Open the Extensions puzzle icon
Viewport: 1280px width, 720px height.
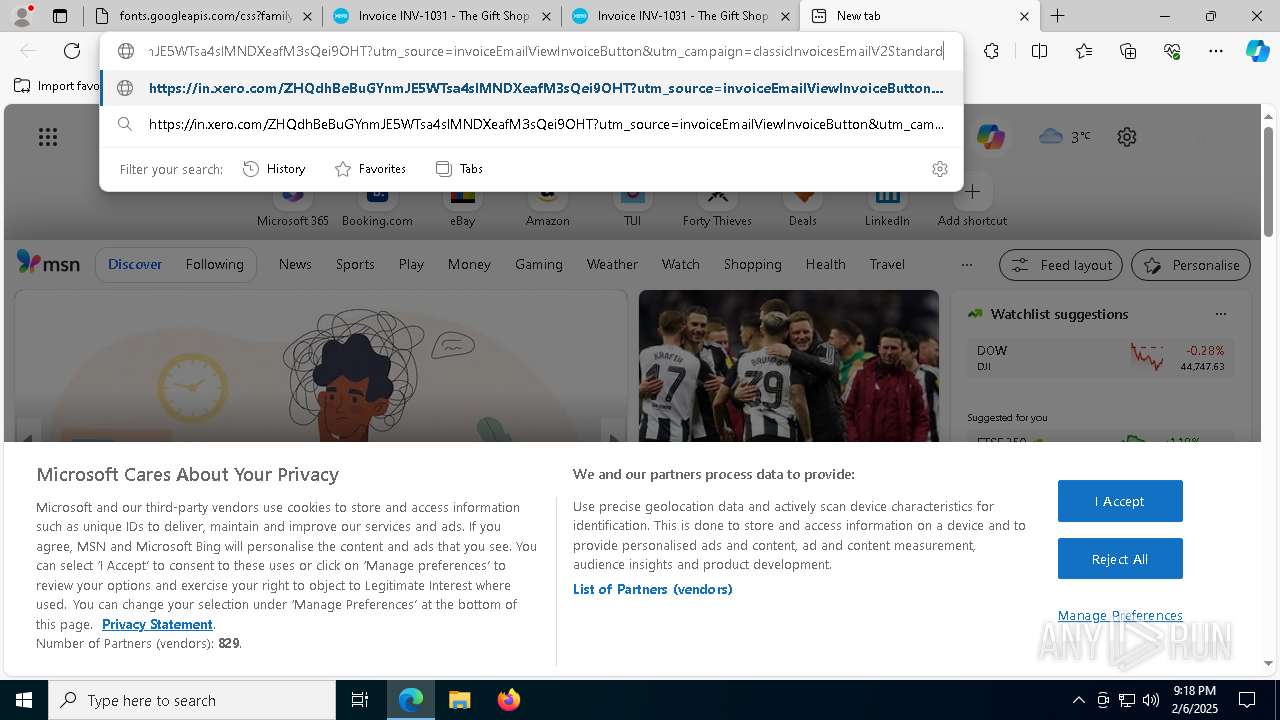click(x=991, y=51)
